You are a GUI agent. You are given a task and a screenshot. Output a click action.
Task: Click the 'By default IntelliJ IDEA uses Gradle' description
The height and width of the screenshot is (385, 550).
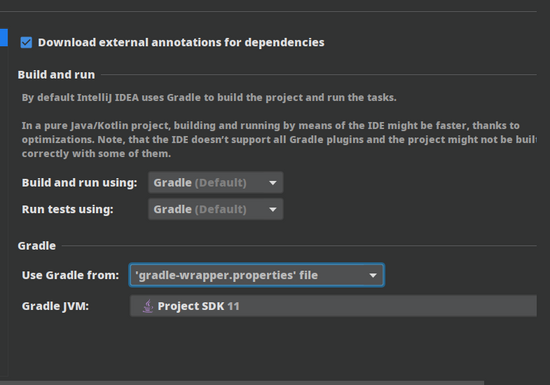(x=209, y=97)
